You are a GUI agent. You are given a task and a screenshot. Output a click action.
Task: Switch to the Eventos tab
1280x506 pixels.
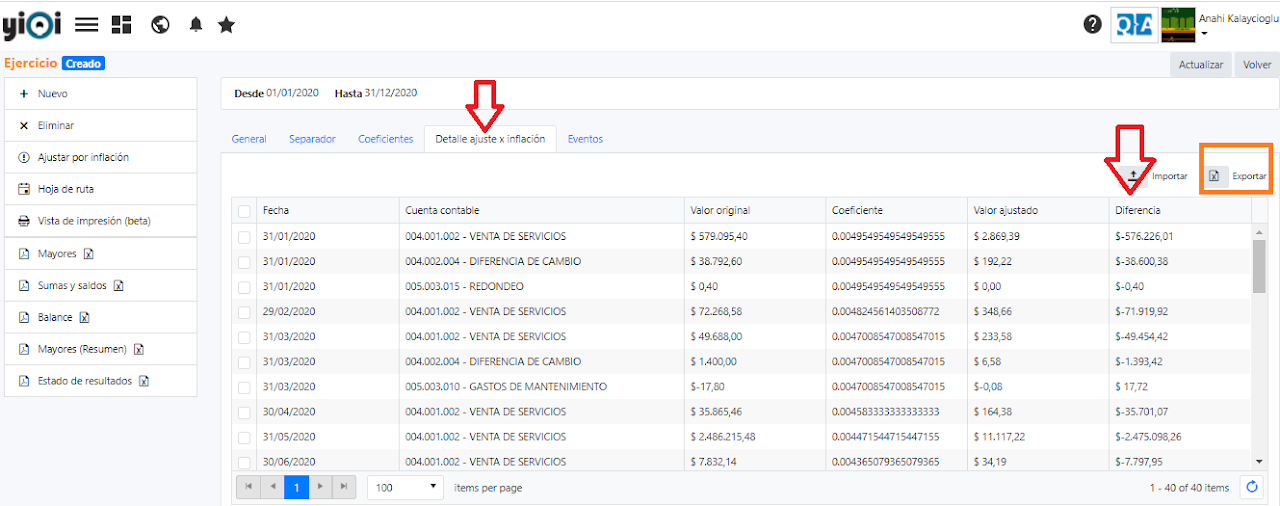[585, 139]
